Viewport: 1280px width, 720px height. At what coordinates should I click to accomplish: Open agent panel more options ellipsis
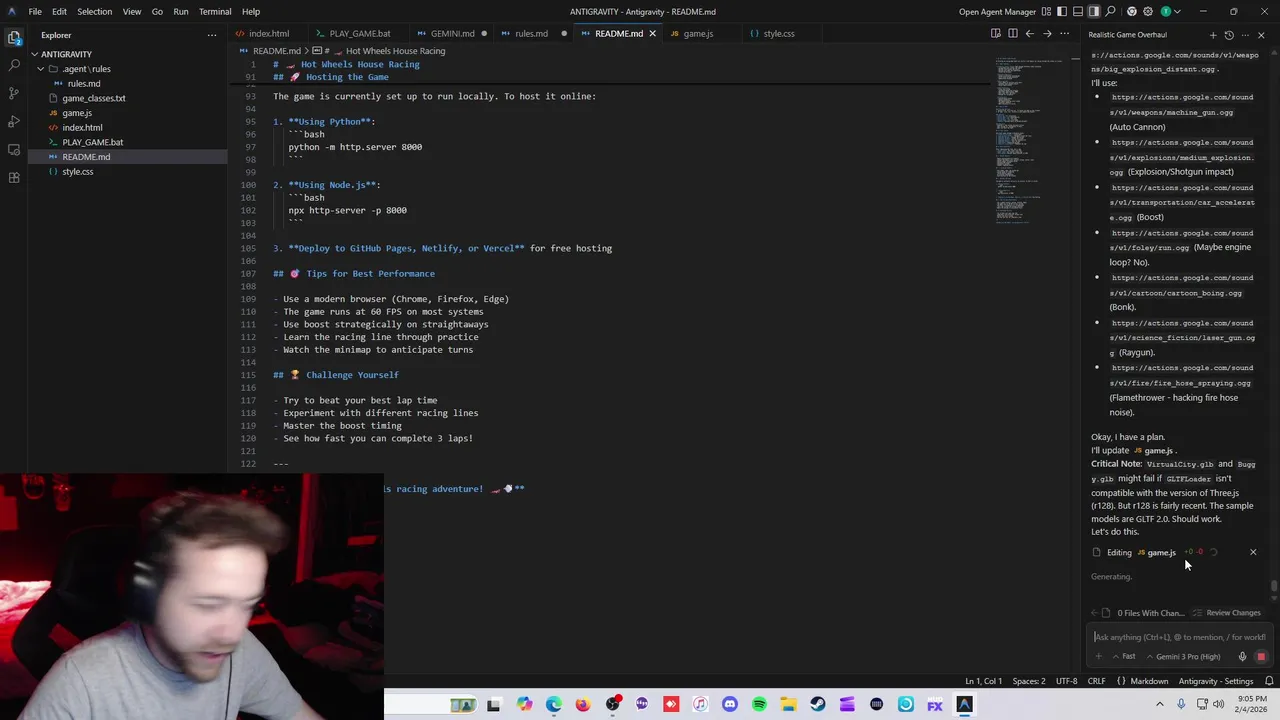point(1245,35)
